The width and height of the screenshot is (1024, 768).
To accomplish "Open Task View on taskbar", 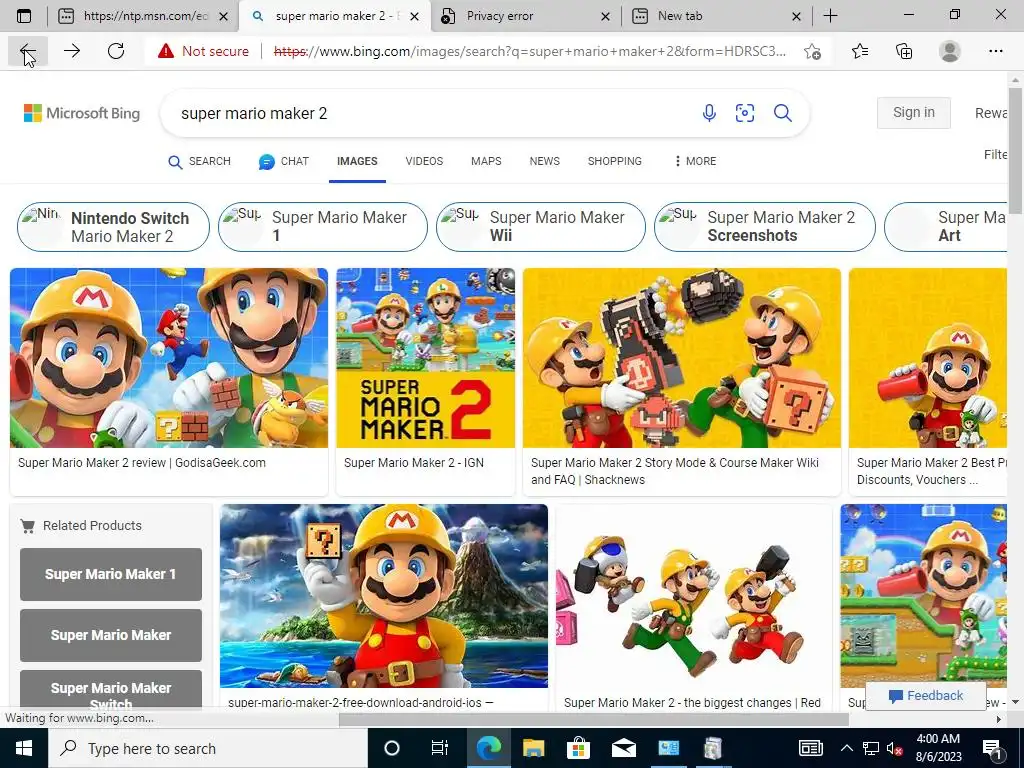I will pos(440,748).
